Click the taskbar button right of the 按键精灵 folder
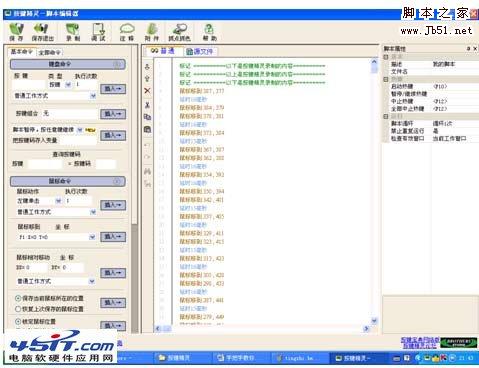This screenshot has width=479, height=368. 240,358
